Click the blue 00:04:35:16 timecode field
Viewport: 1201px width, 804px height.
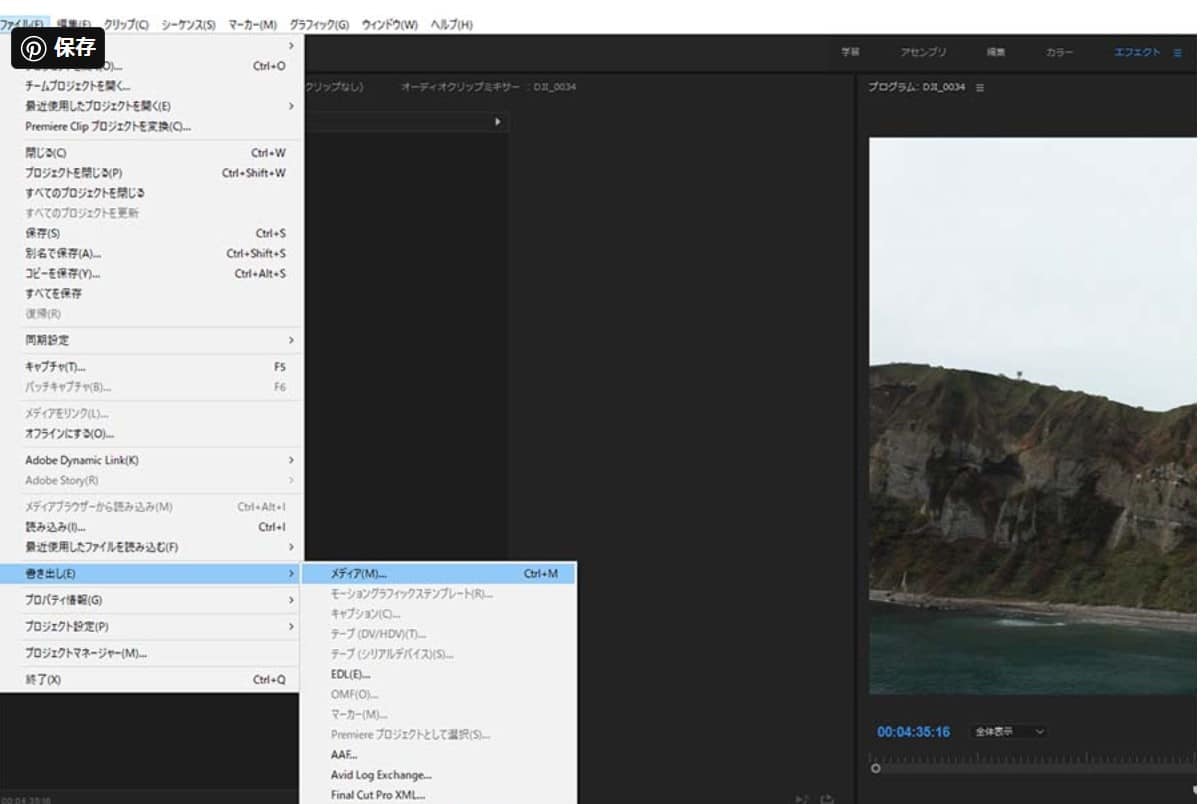tap(914, 732)
